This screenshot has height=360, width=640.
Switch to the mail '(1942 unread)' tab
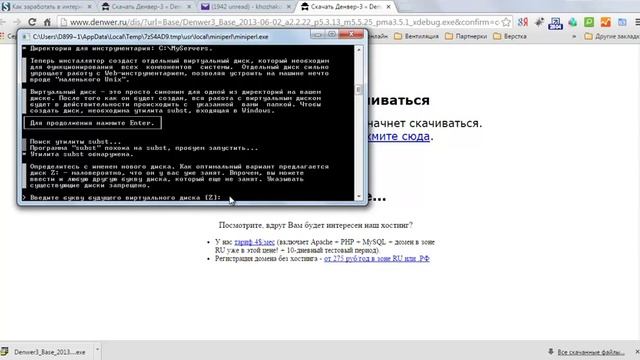pyautogui.click(x=247, y=7)
